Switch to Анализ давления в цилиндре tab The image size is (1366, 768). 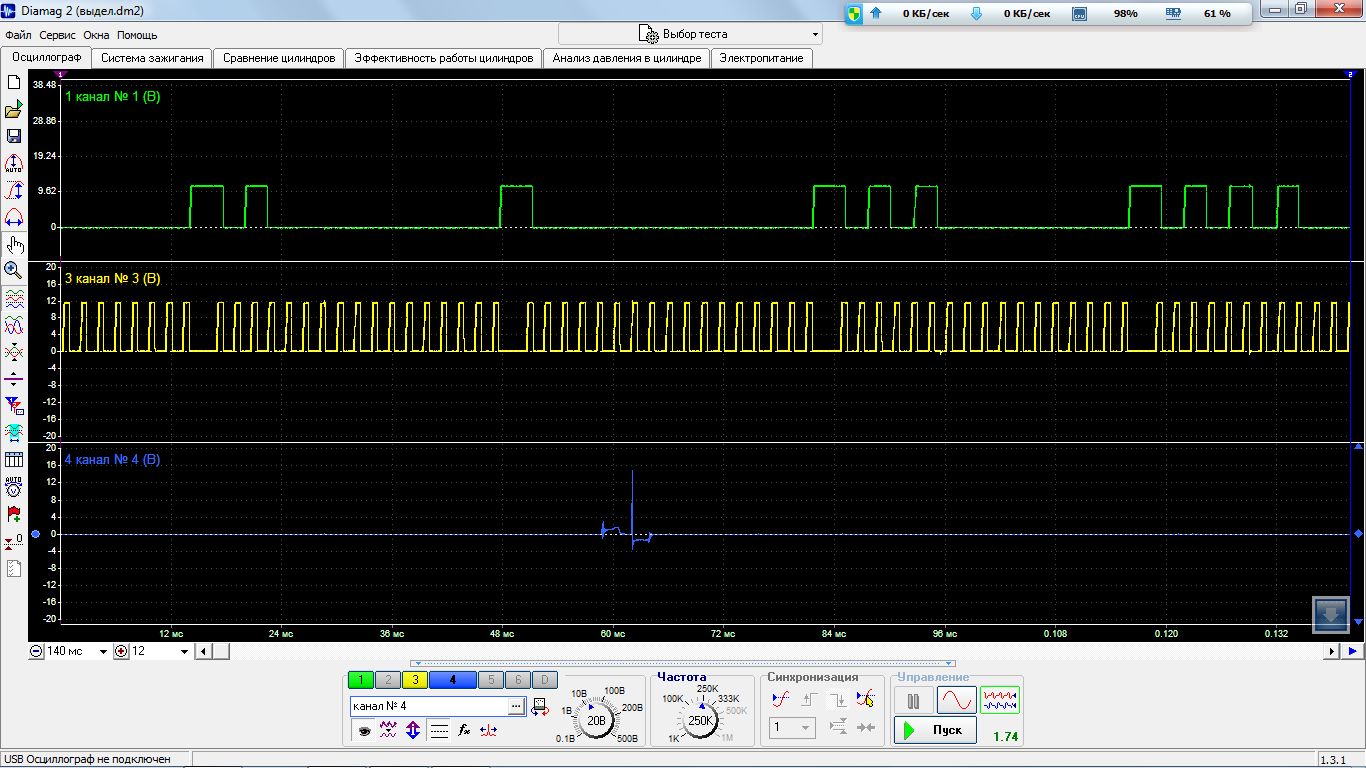point(627,58)
